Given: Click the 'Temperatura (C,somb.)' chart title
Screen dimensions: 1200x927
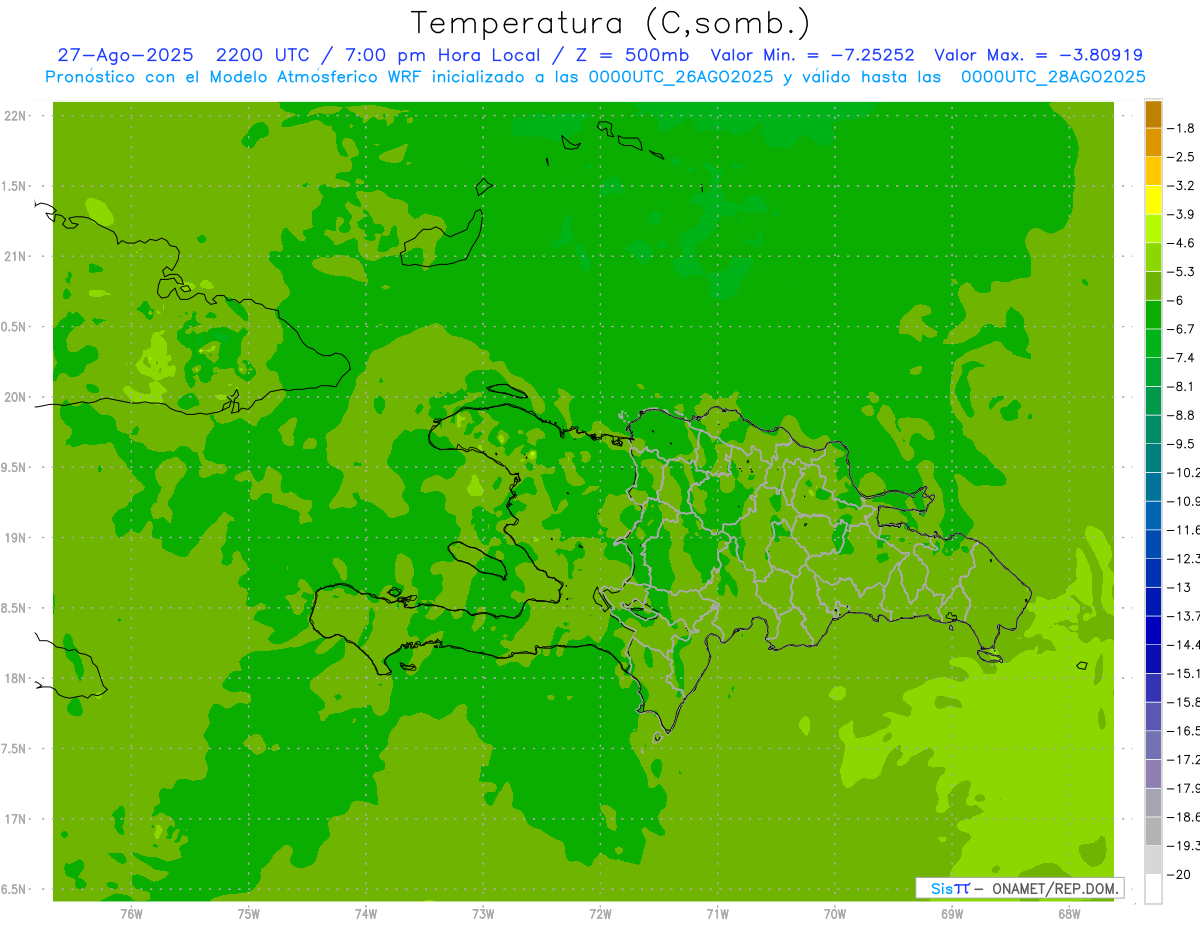Looking at the screenshot, I should coord(610,23).
